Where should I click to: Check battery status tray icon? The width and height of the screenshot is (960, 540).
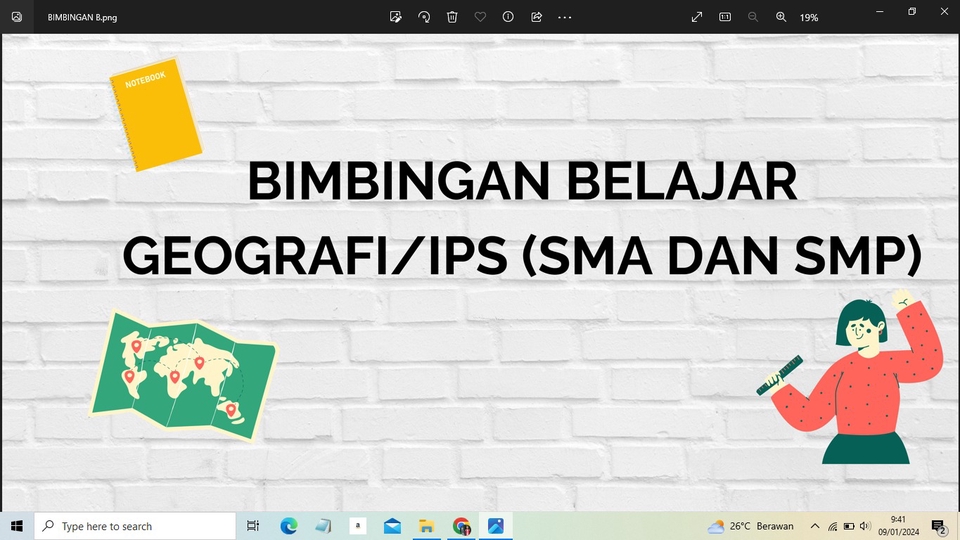[849, 526]
